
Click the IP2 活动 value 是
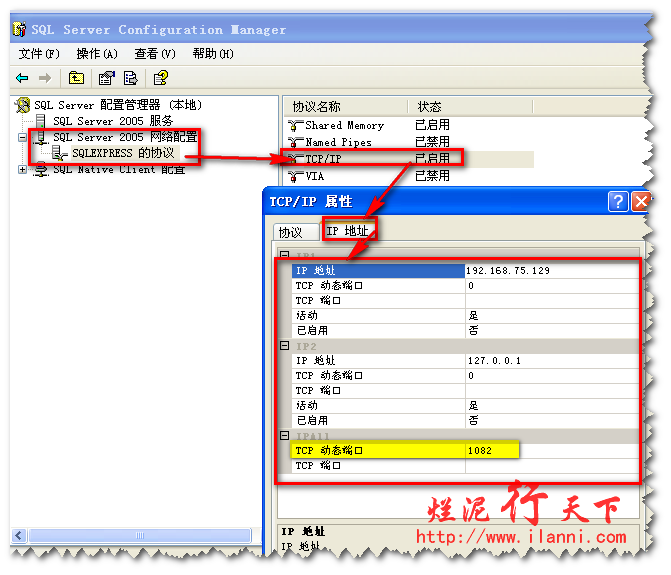(x=552, y=406)
